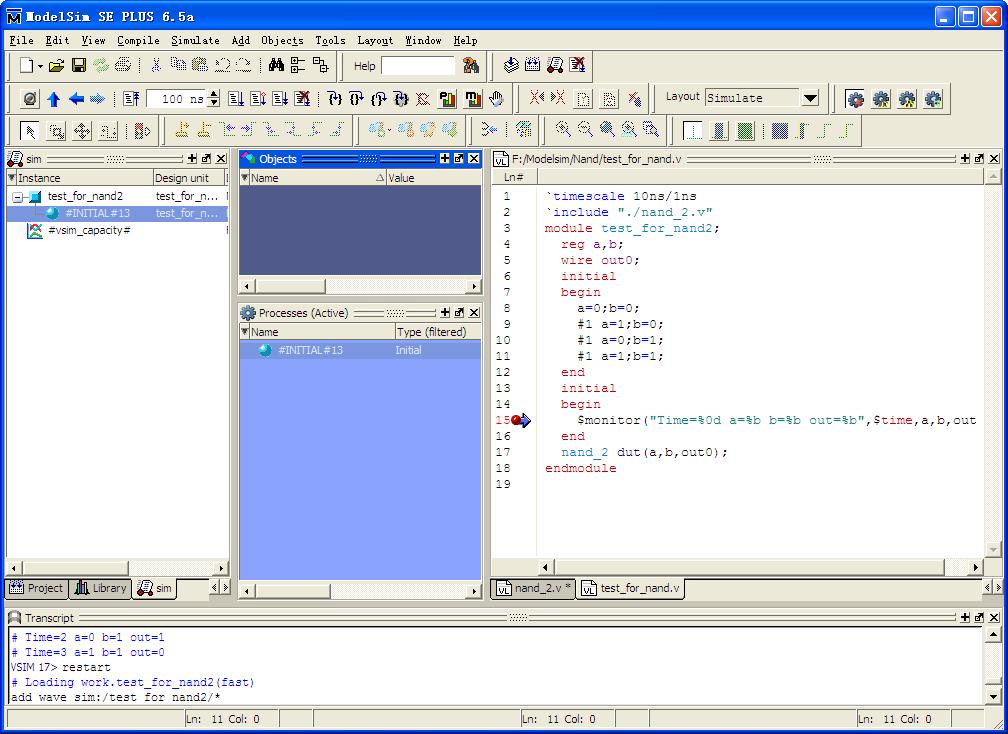Enable the Select Mode arrow tool
This screenshot has width=1008, height=734.
tap(30, 131)
